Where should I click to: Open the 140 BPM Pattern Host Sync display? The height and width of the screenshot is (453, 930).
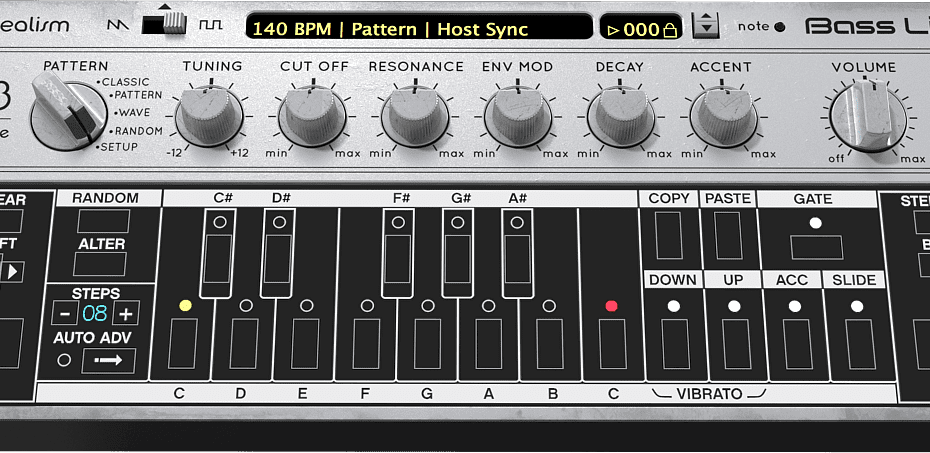tap(419, 28)
